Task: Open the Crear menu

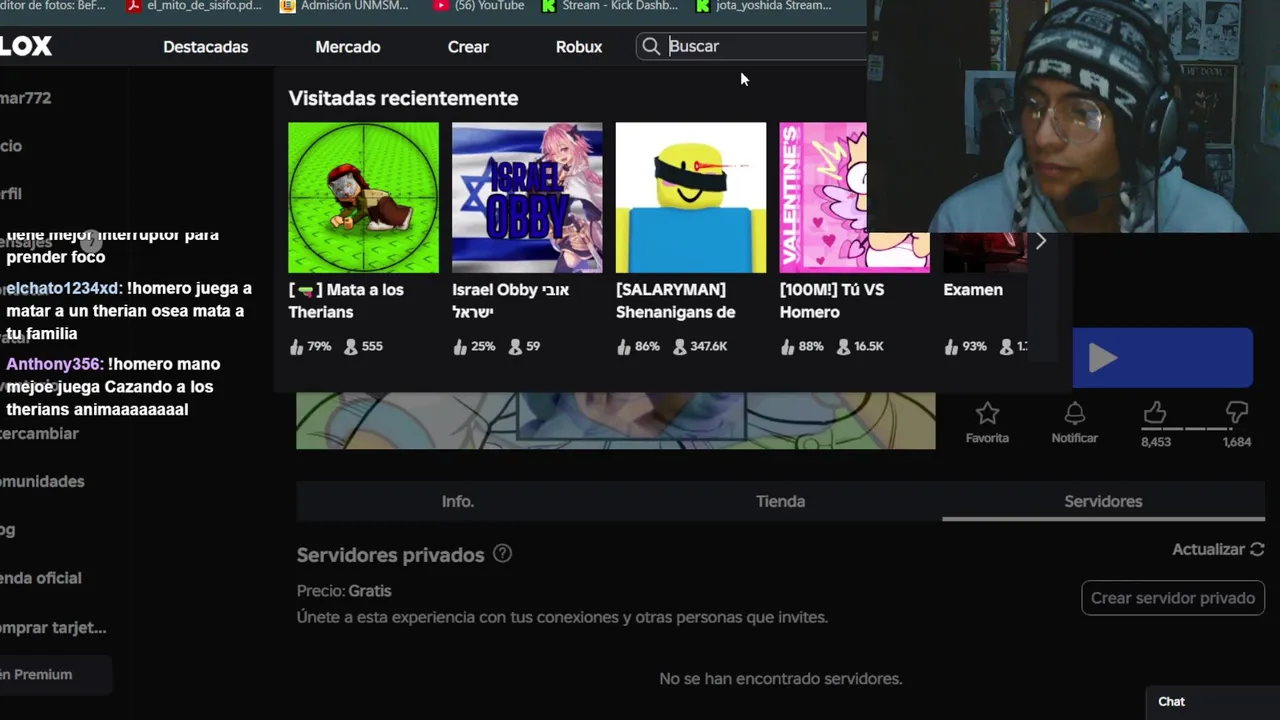Action: [x=468, y=47]
